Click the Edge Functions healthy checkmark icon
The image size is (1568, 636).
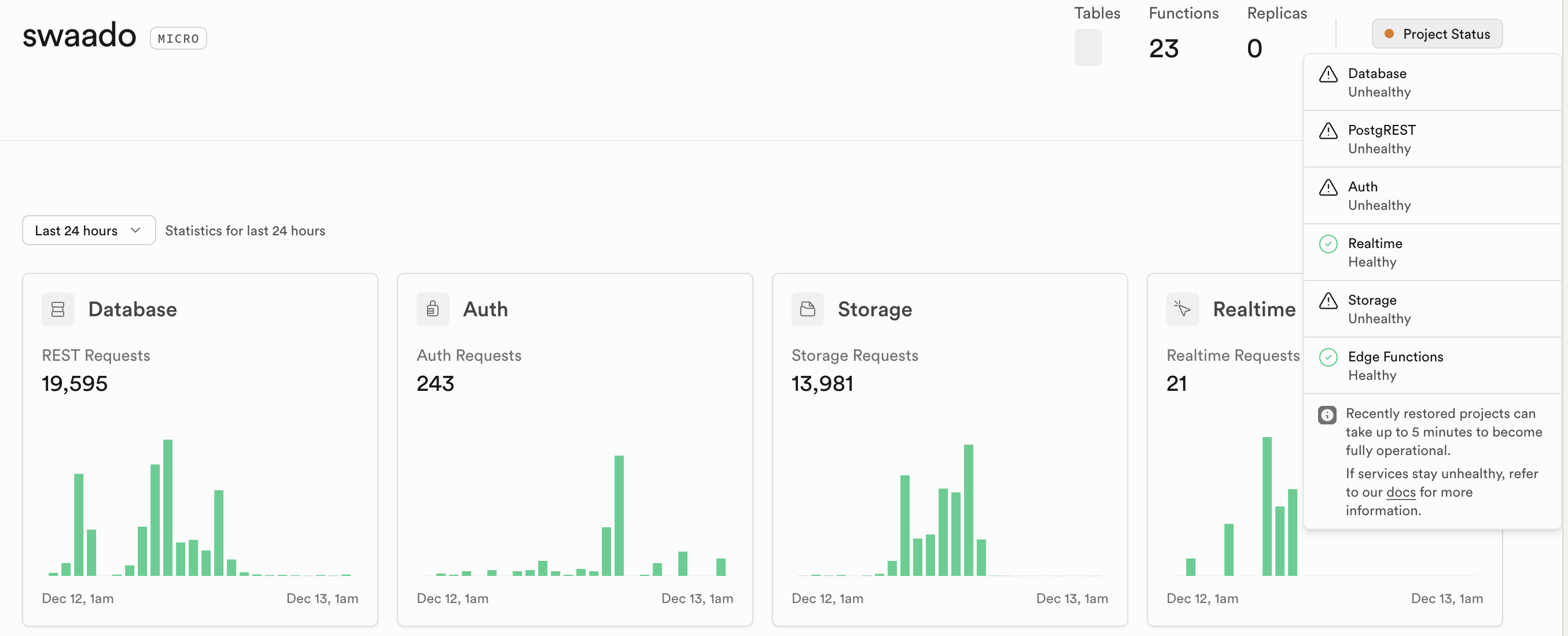pyautogui.click(x=1328, y=357)
